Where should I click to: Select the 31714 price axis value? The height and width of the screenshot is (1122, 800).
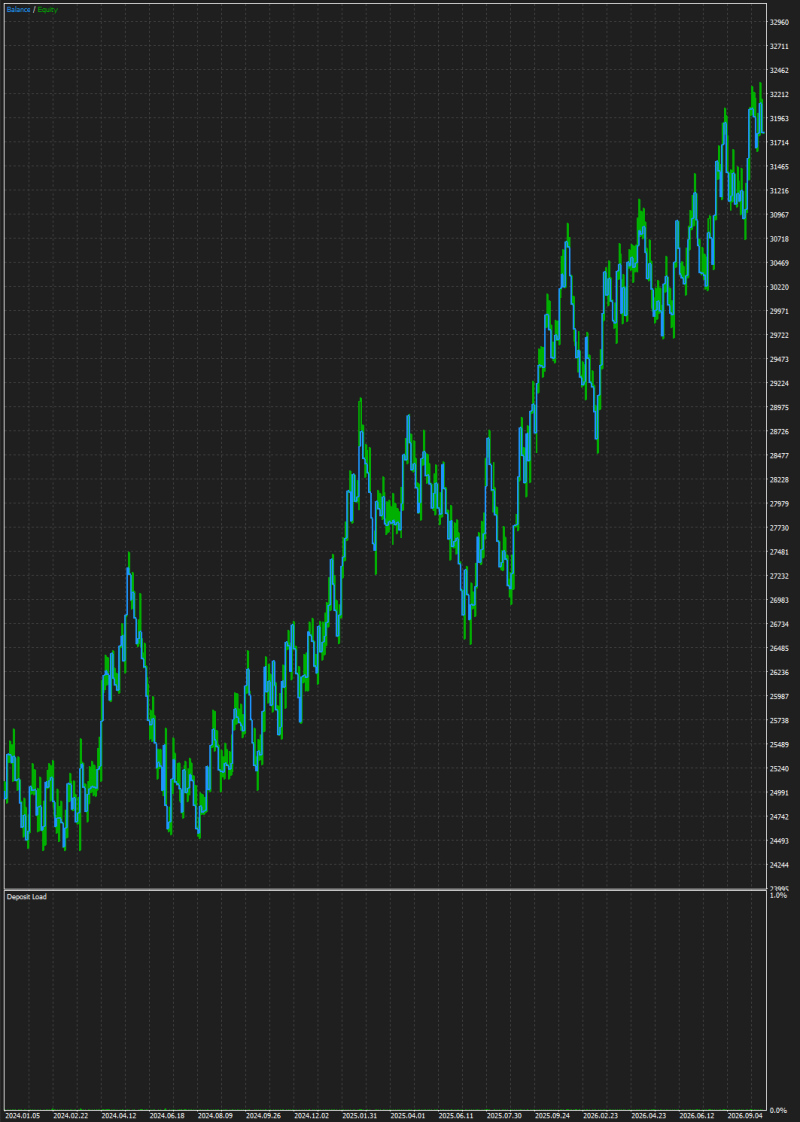(779, 142)
